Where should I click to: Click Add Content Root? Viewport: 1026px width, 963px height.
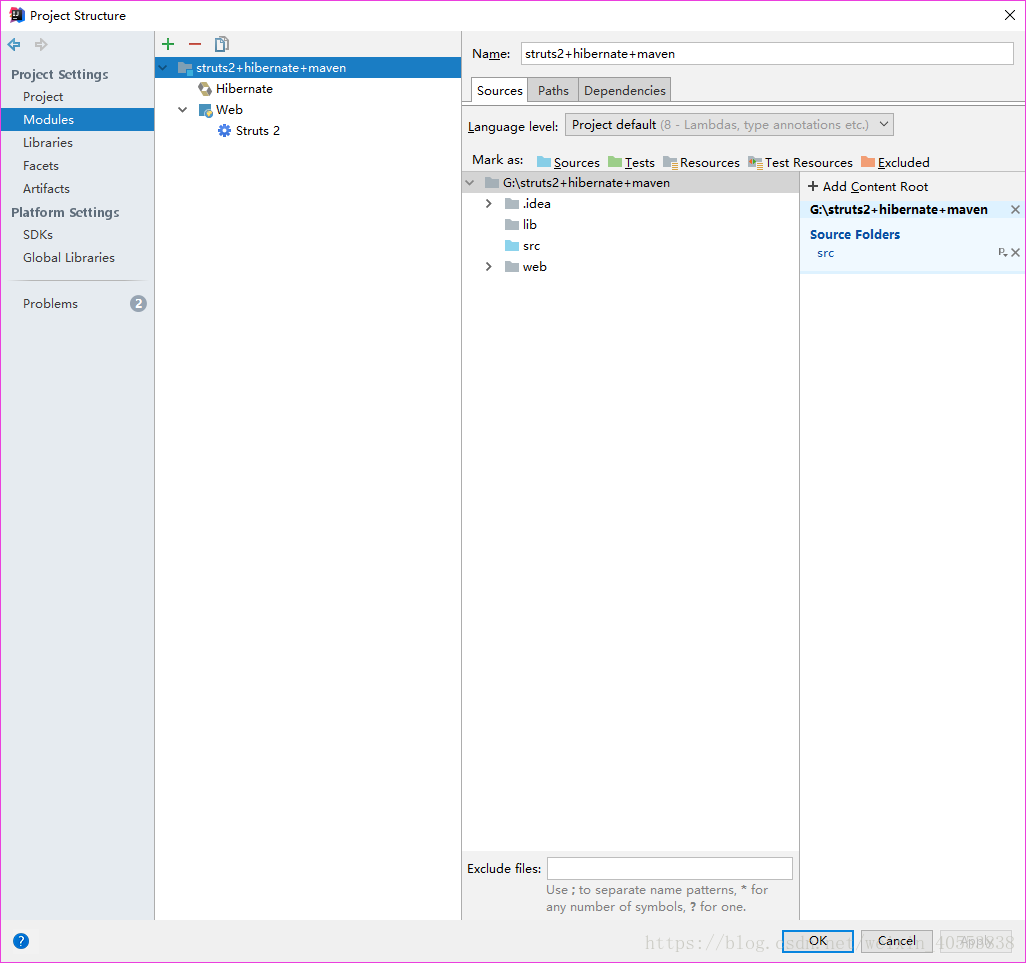868,186
